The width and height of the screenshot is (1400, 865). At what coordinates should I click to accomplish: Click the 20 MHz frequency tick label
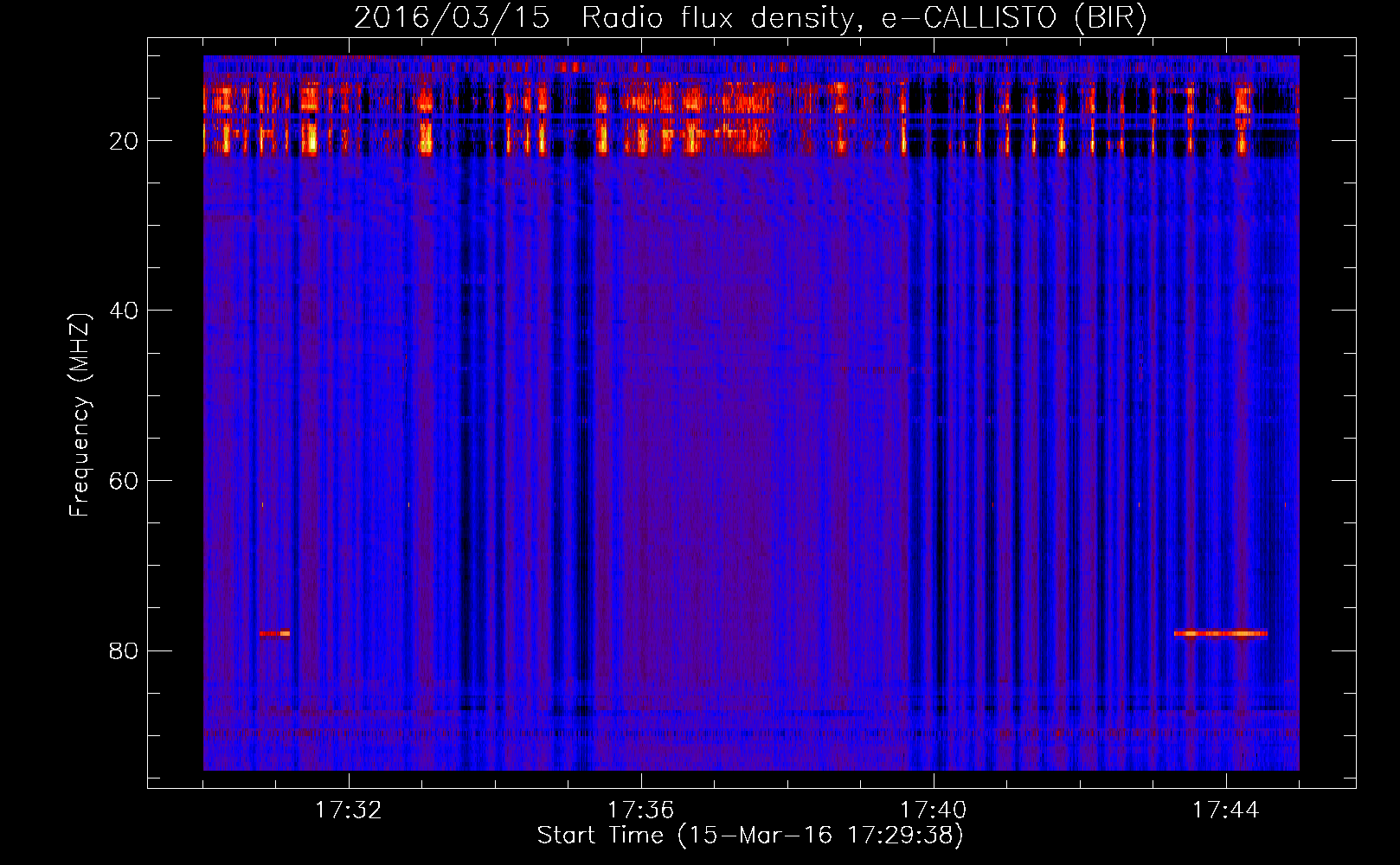coord(124,141)
